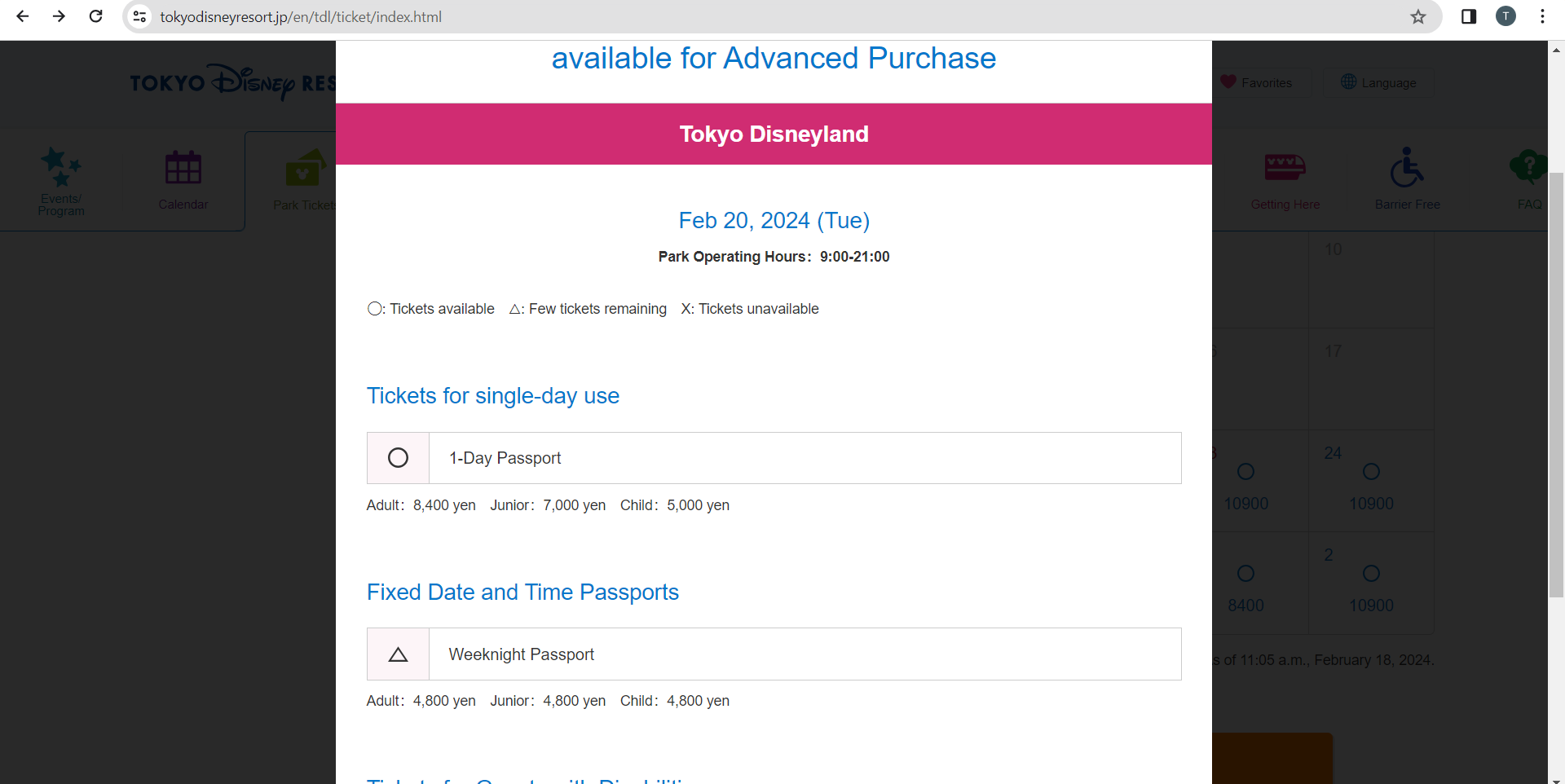Open the Events/Program menu item
This screenshot has width=1565, height=784.
(61, 180)
